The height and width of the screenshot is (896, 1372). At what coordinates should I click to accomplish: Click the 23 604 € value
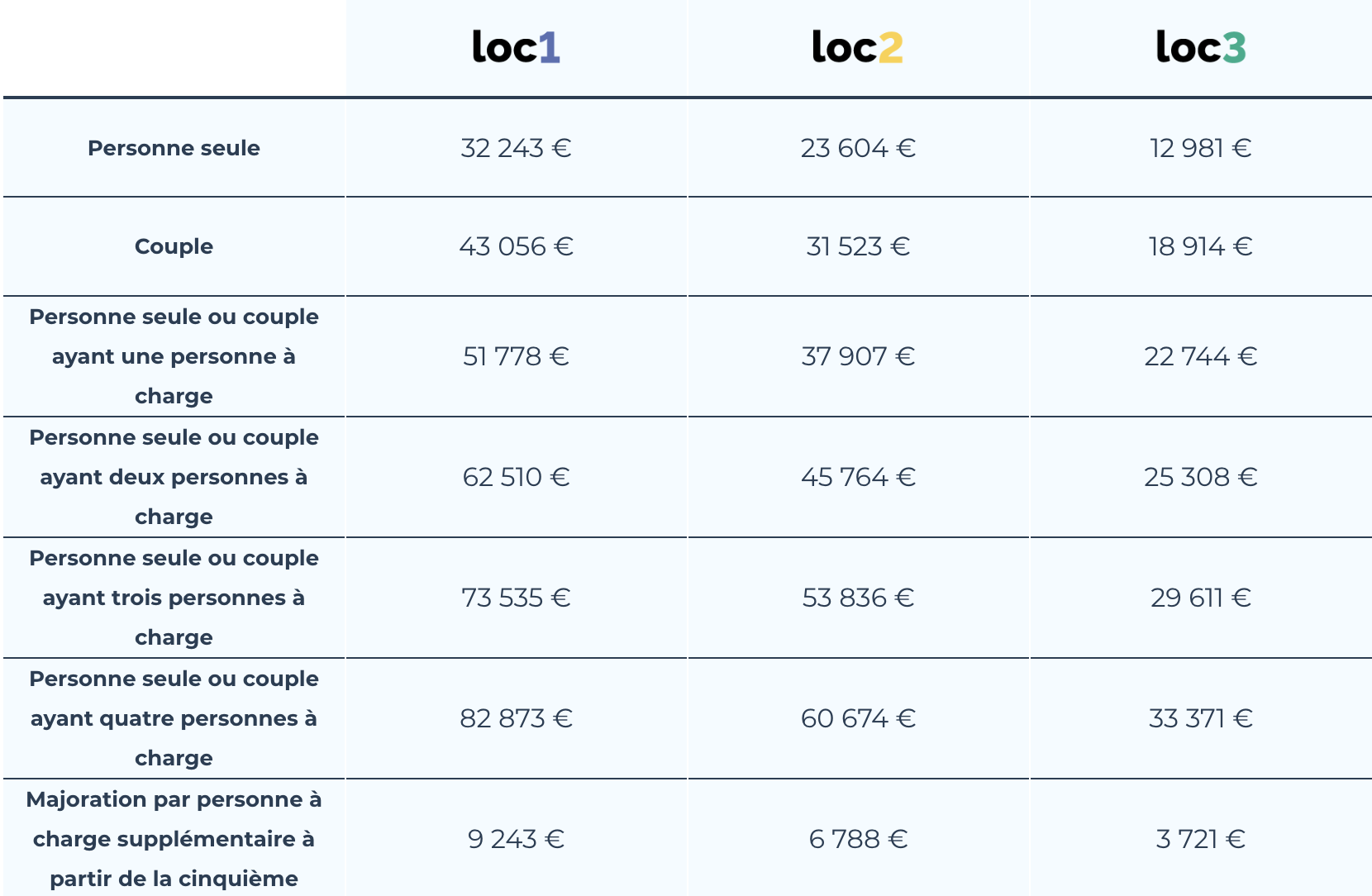tap(858, 148)
